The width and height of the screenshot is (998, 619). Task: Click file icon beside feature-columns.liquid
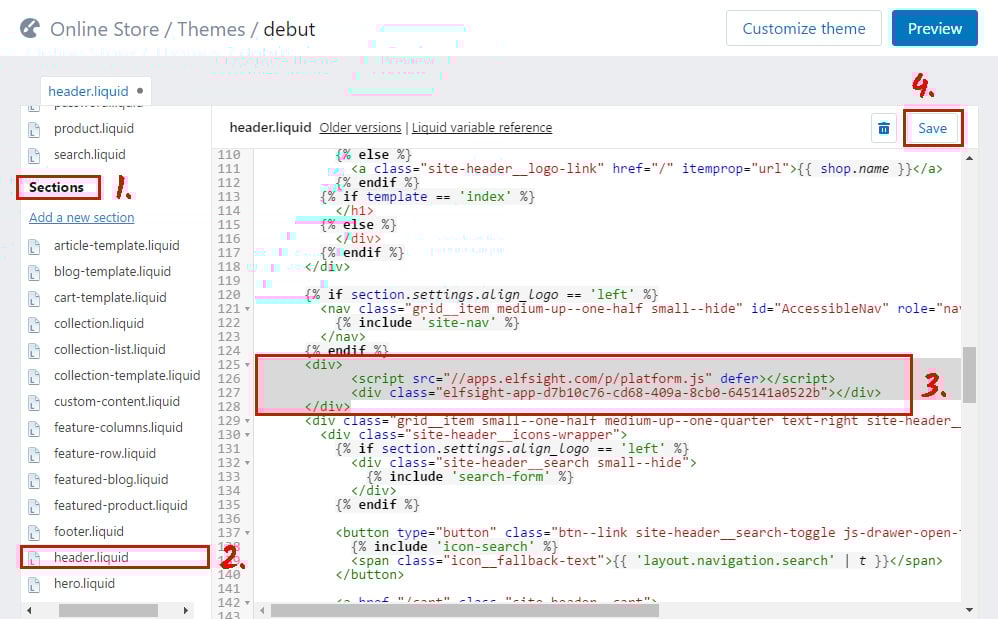[34, 429]
